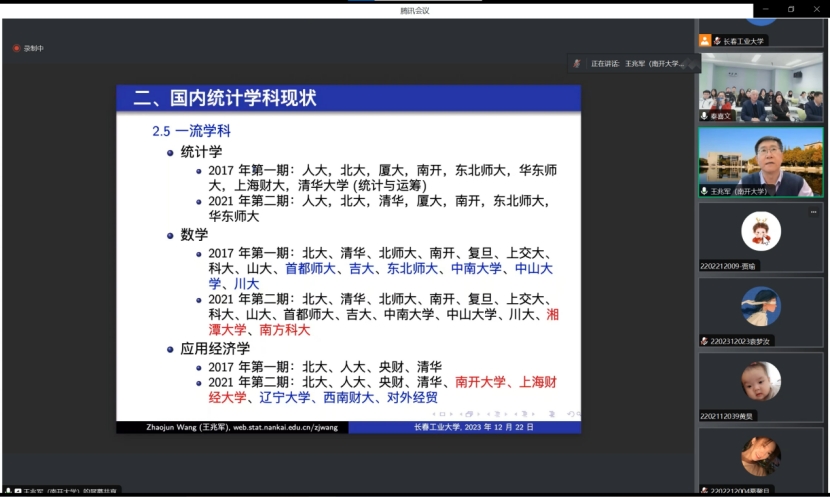830x497 pixels.
Task: Select 王兆军's highlighted speaker video
Action: (x=761, y=158)
